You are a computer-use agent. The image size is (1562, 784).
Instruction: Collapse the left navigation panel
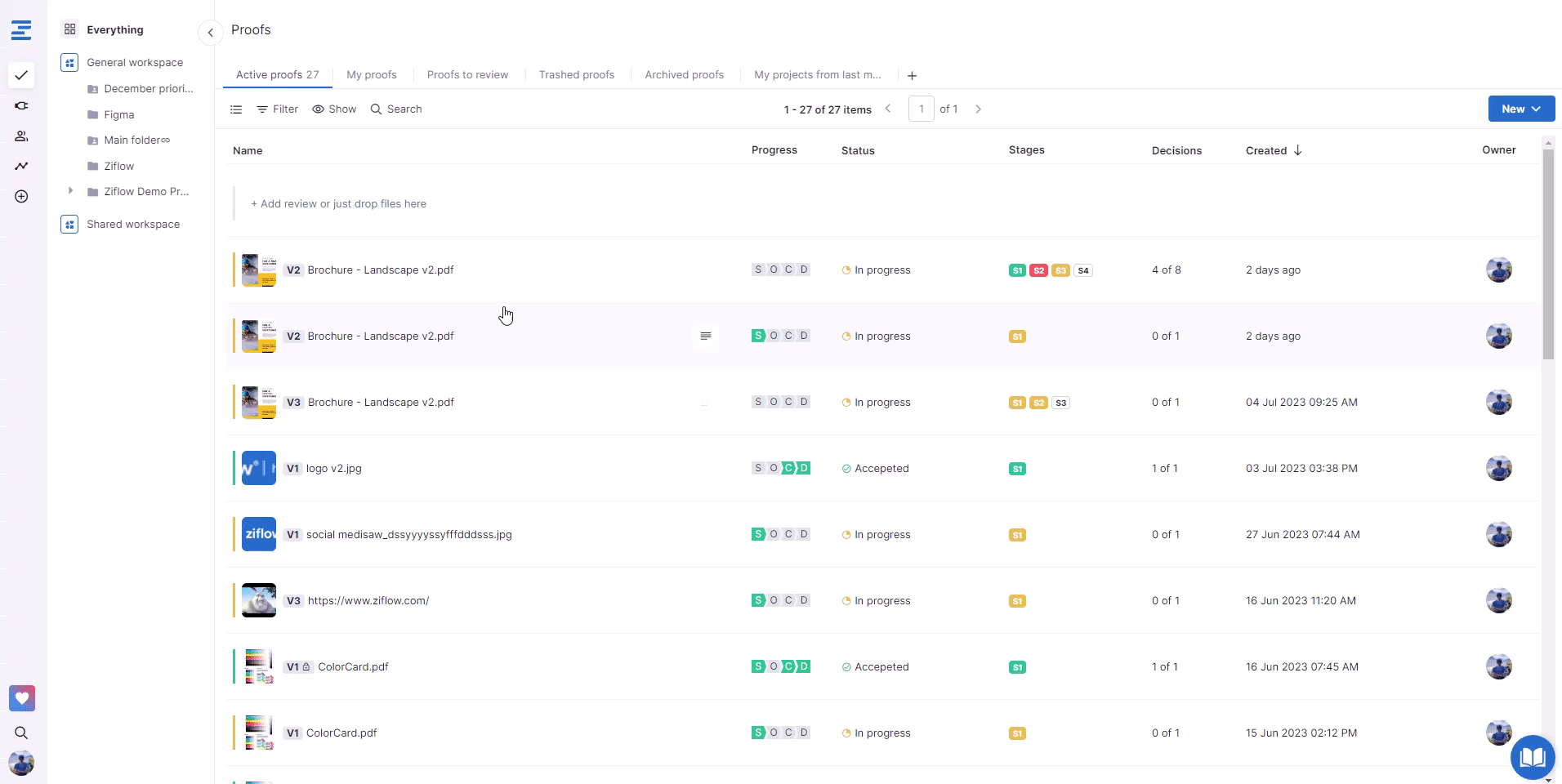point(210,33)
